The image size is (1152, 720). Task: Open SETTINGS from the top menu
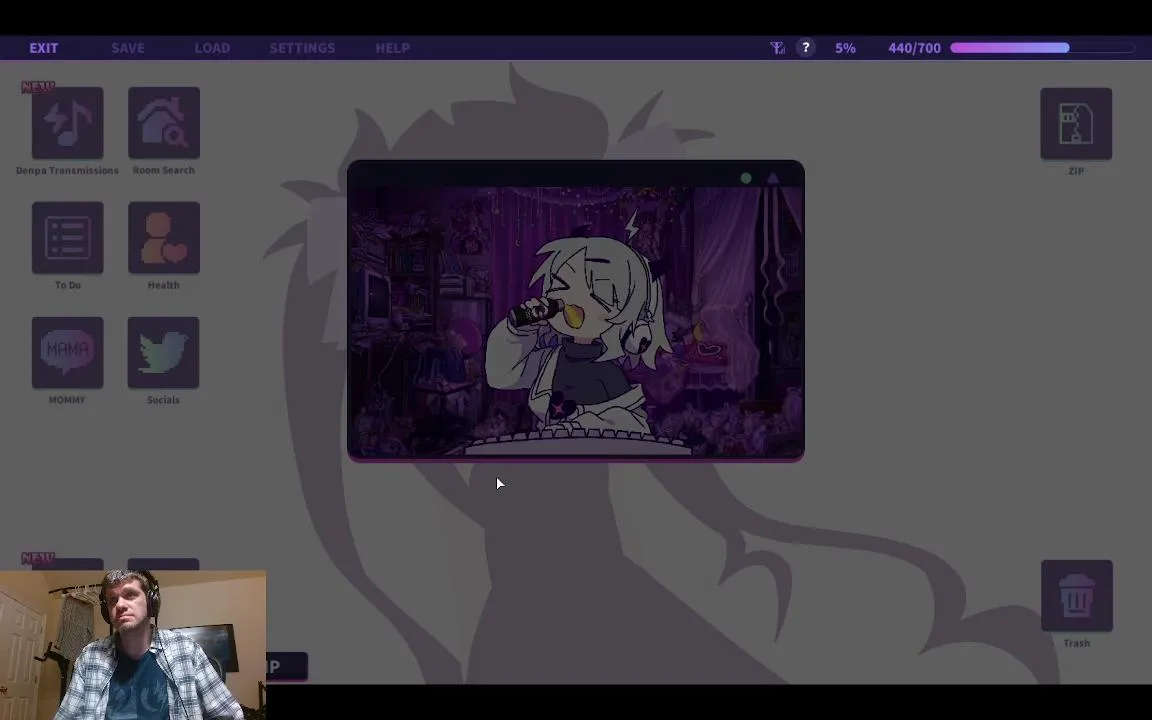302,48
